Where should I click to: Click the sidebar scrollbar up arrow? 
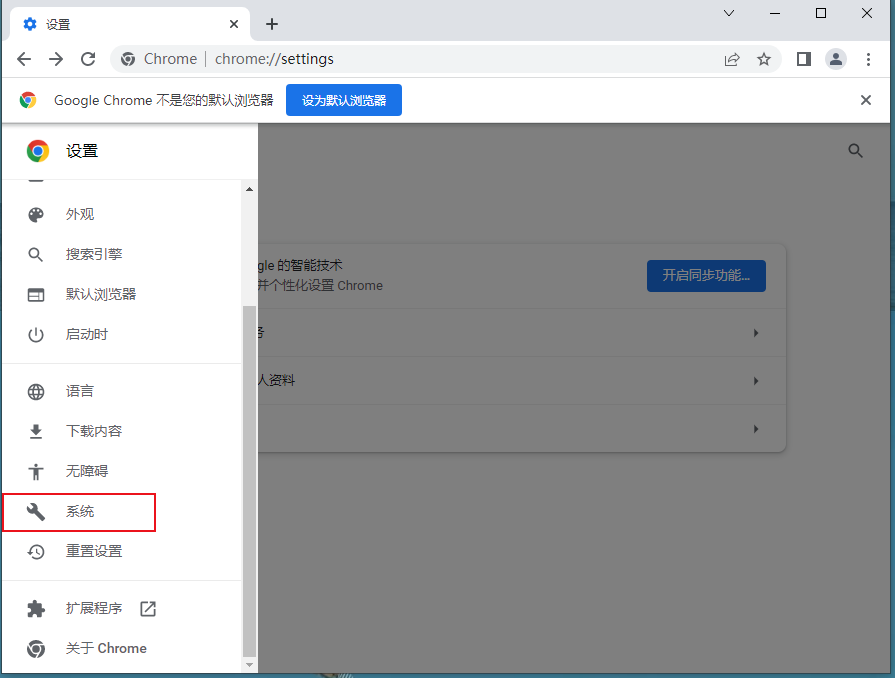[x=249, y=189]
